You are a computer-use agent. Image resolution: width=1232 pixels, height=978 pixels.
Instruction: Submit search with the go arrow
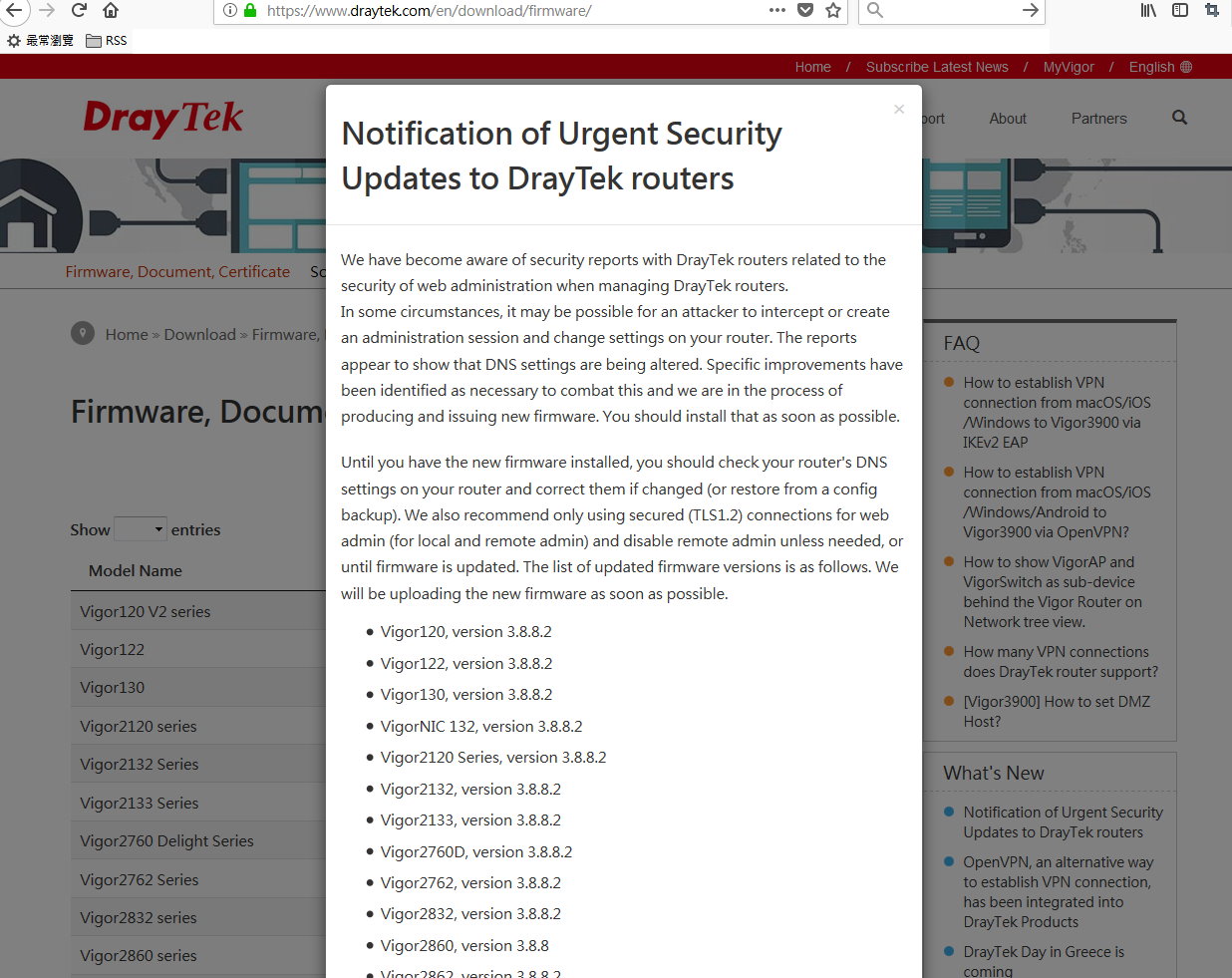tap(1031, 10)
